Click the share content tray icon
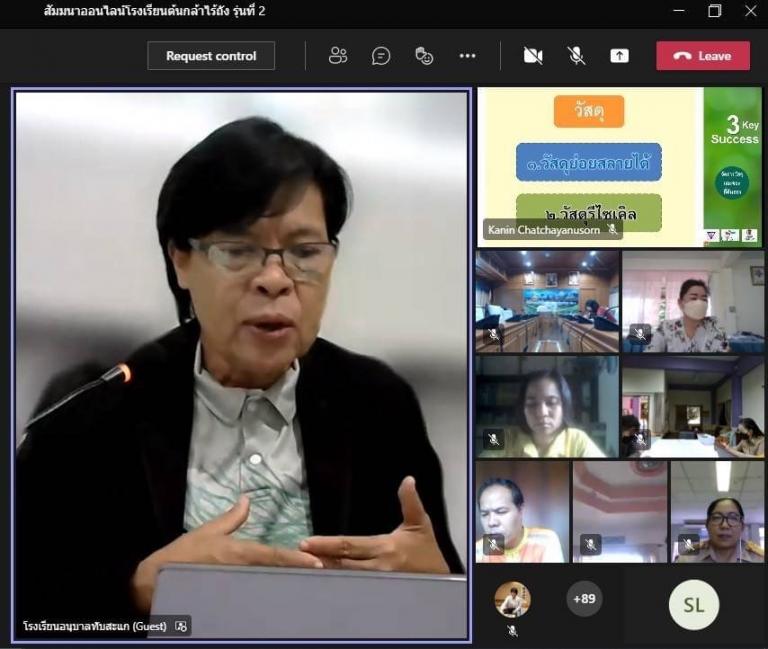The height and width of the screenshot is (649, 768). point(620,56)
